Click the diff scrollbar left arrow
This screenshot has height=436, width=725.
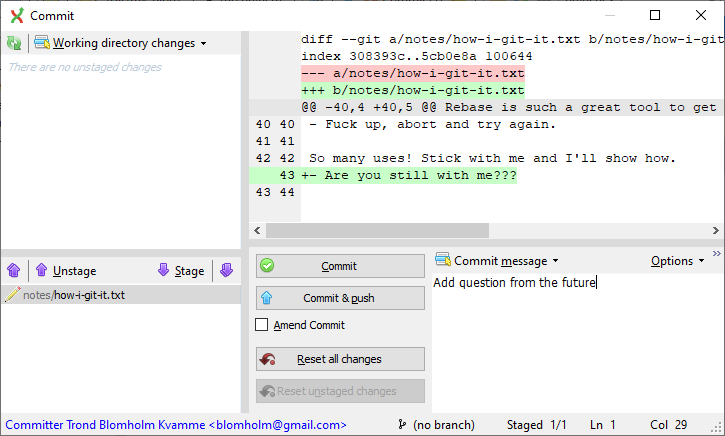pos(257,230)
